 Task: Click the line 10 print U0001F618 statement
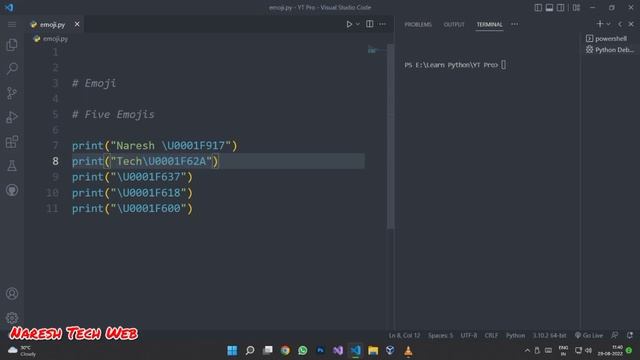pos(132,193)
